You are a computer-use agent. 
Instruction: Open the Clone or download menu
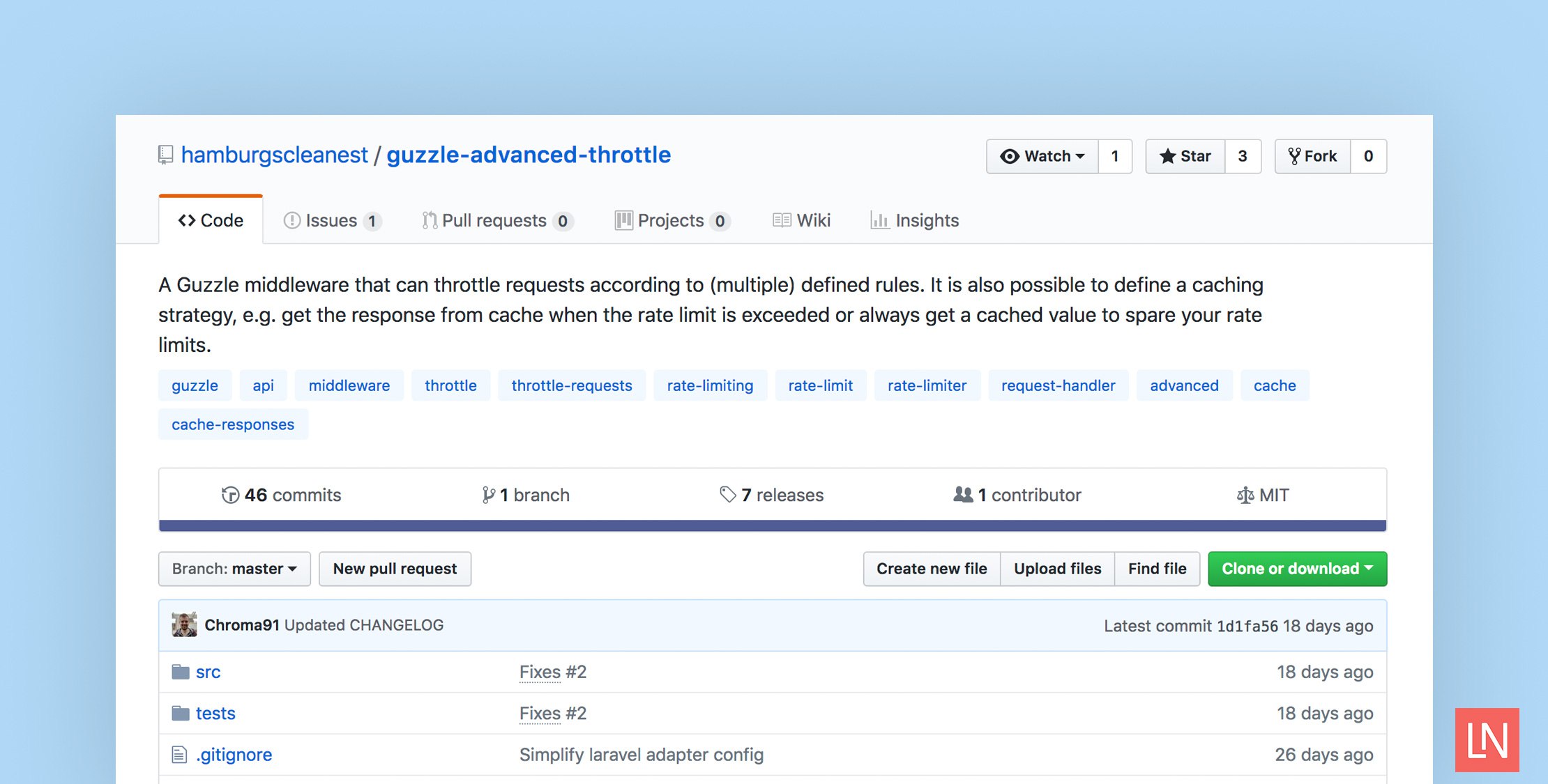(1297, 569)
